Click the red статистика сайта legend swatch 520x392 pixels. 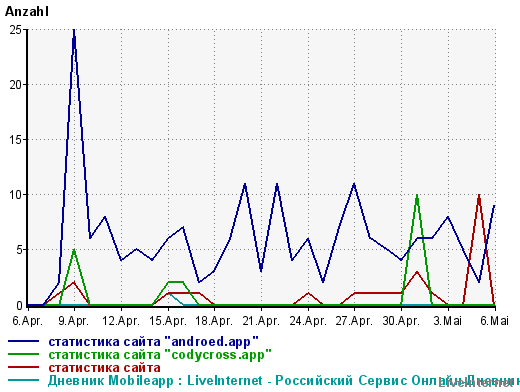click(x=23, y=367)
